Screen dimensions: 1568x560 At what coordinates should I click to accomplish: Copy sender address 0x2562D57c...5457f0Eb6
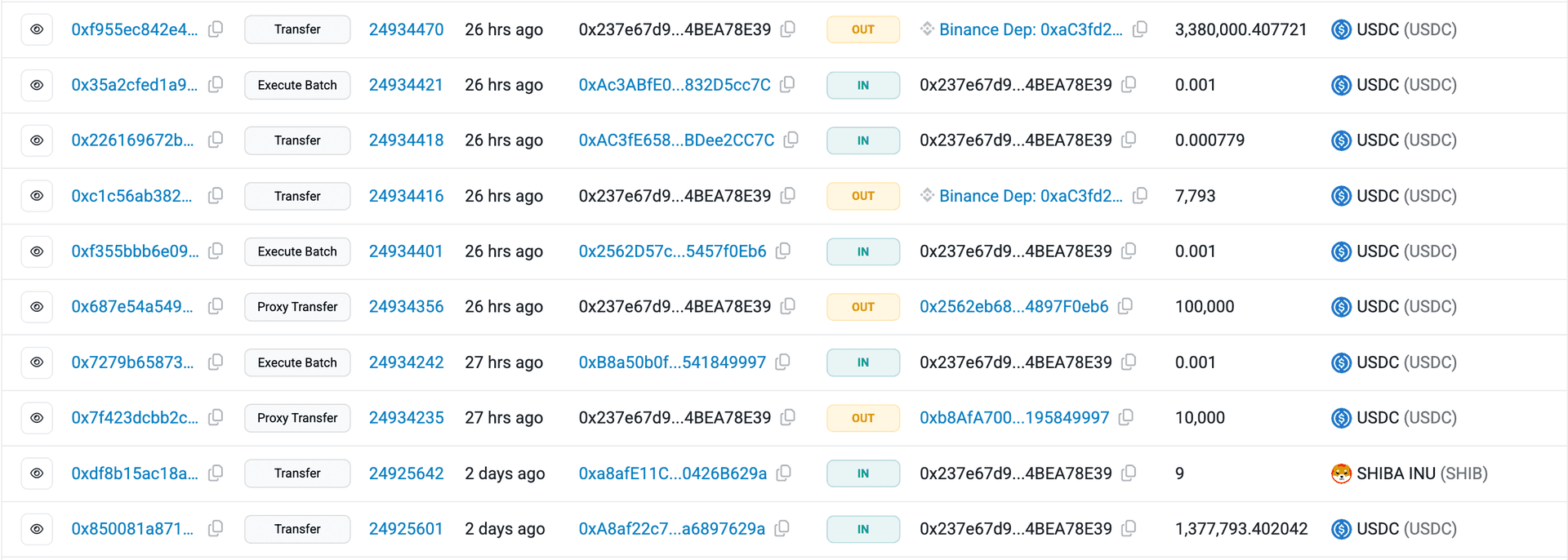[x=782, y=251]
